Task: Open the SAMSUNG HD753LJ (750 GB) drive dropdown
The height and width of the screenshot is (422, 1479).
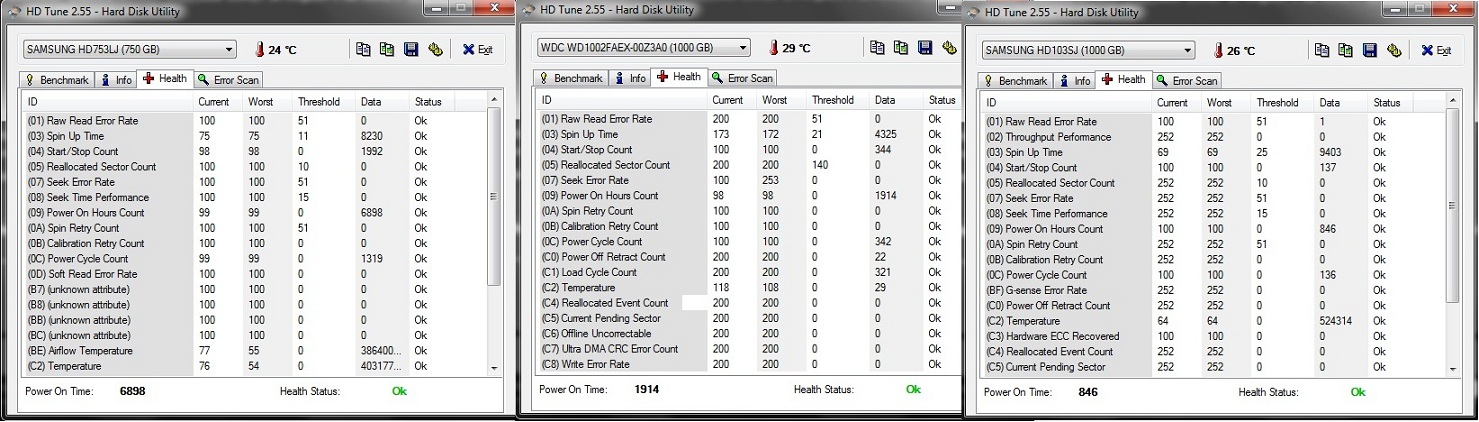Action: pyautogui.click(x=129, y=49)
